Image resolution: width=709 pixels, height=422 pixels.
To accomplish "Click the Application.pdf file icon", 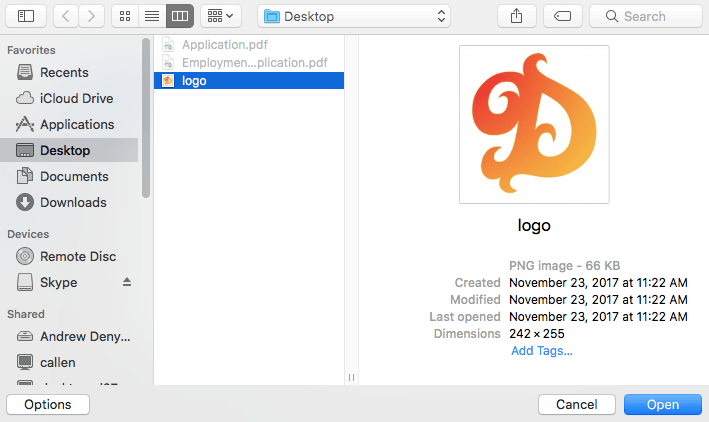I will pos(168,45).
